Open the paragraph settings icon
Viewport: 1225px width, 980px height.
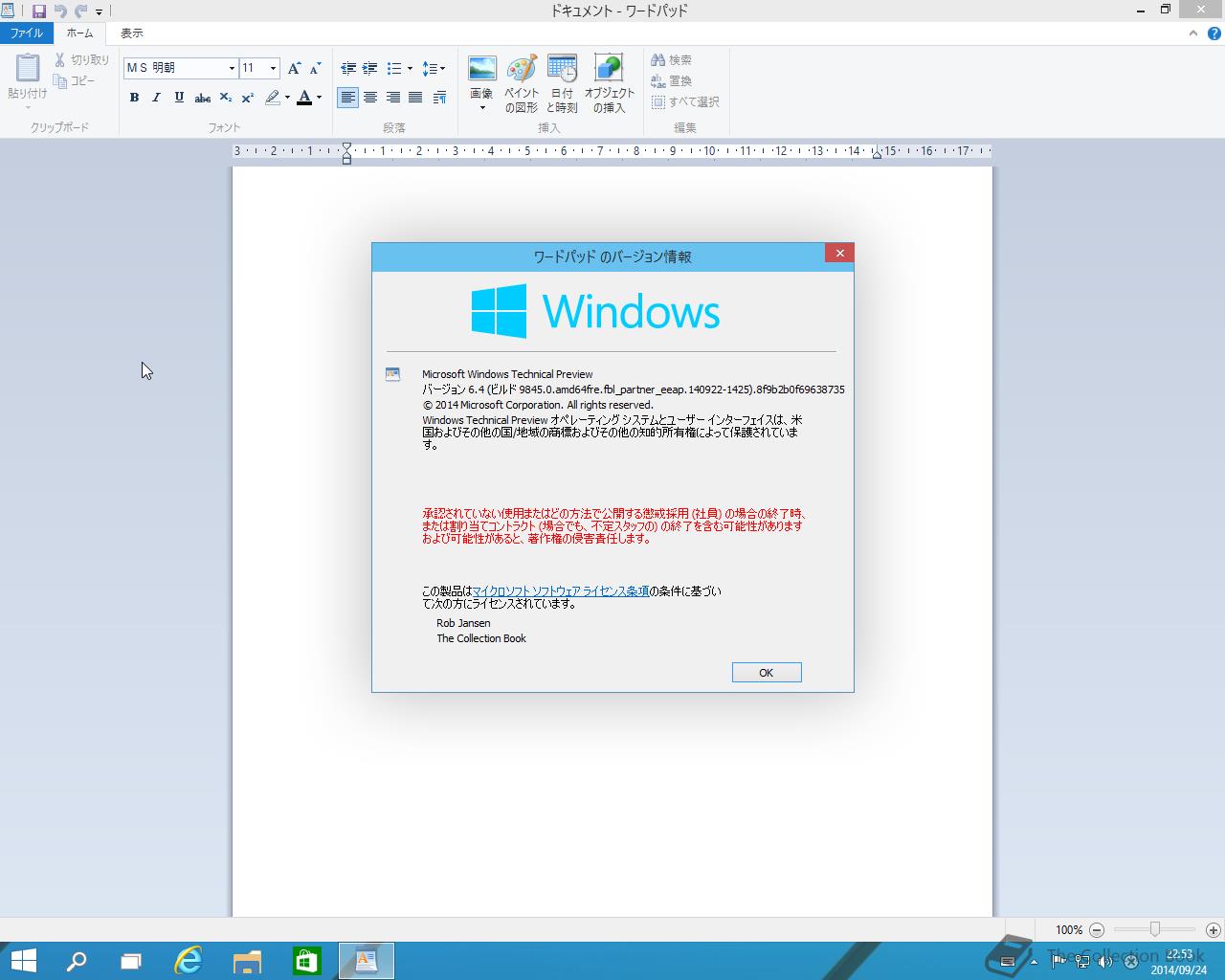[x=439, y=97]
